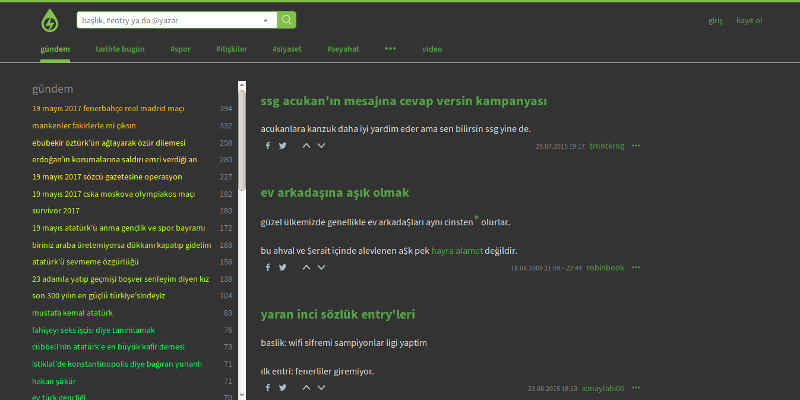Screen dimensions: 800x400
Task: Open more options for icmaylabi06 entry
Action: click(x=636, y=388)
